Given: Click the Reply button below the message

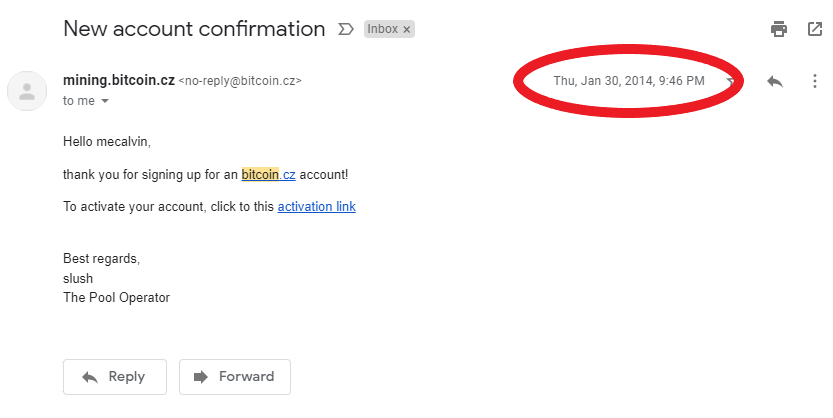Looking at the screenshot, I should [115, 377].
